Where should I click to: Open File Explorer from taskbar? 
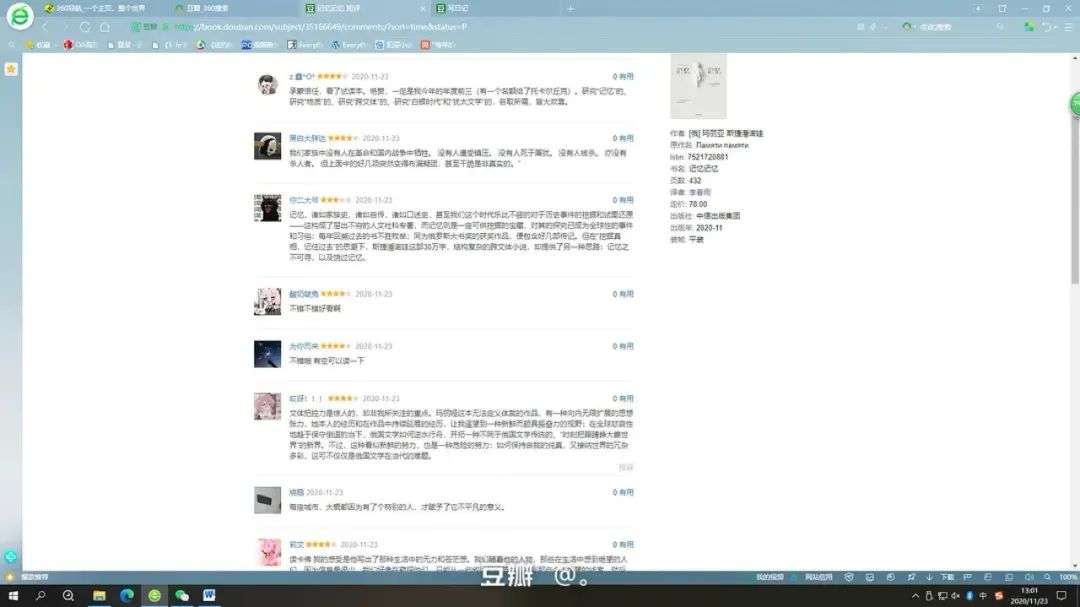pos(99,595)
